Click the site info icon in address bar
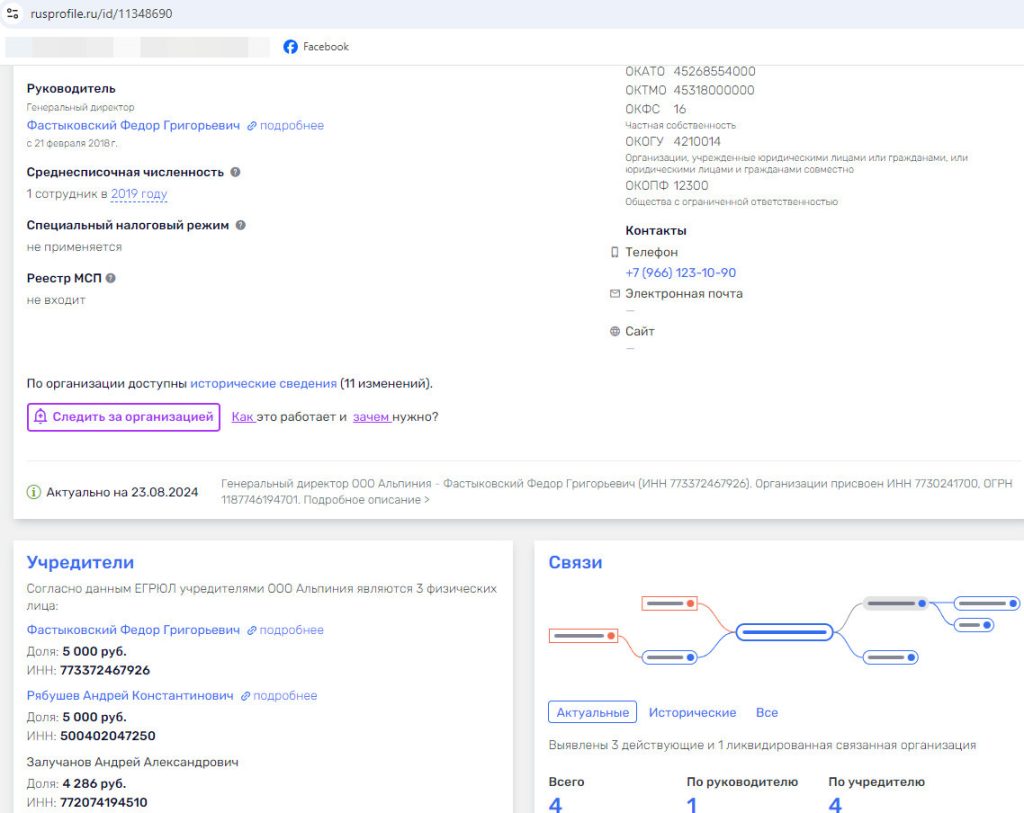Viewport: 1024px width, 813px height. tap(13, 15)
